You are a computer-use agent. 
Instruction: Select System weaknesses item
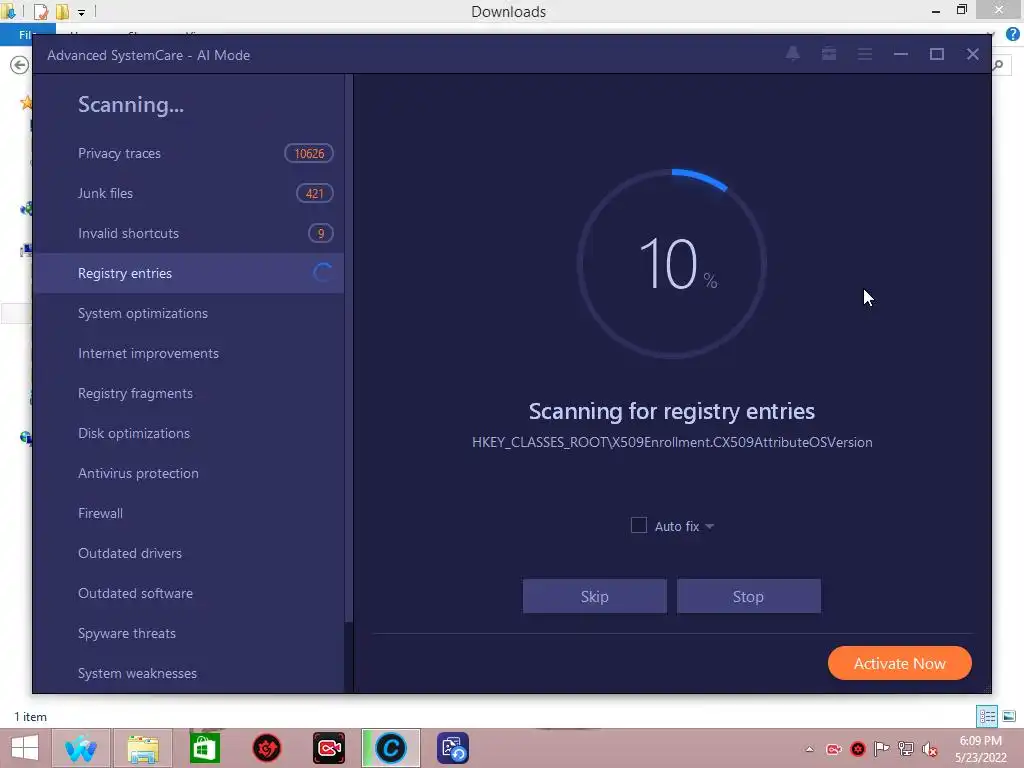coord(188,673)
